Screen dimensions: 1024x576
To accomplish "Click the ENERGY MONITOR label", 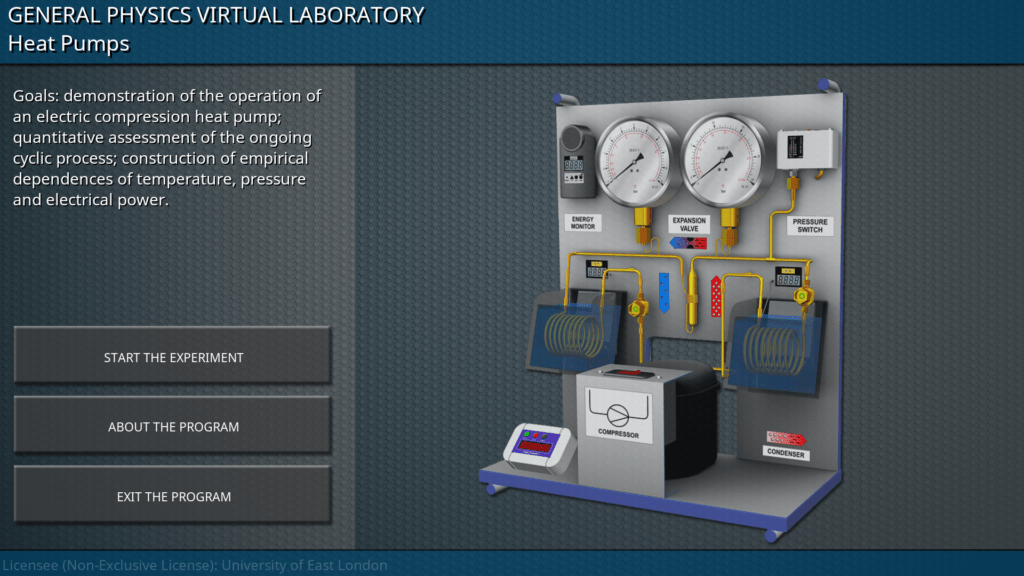I will tap(582, 223).
